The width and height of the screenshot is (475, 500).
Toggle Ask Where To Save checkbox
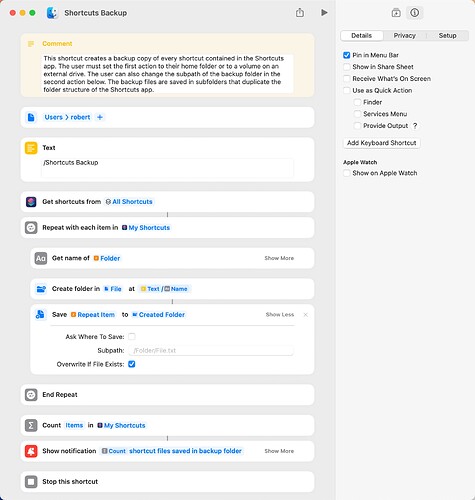point(132,336)
